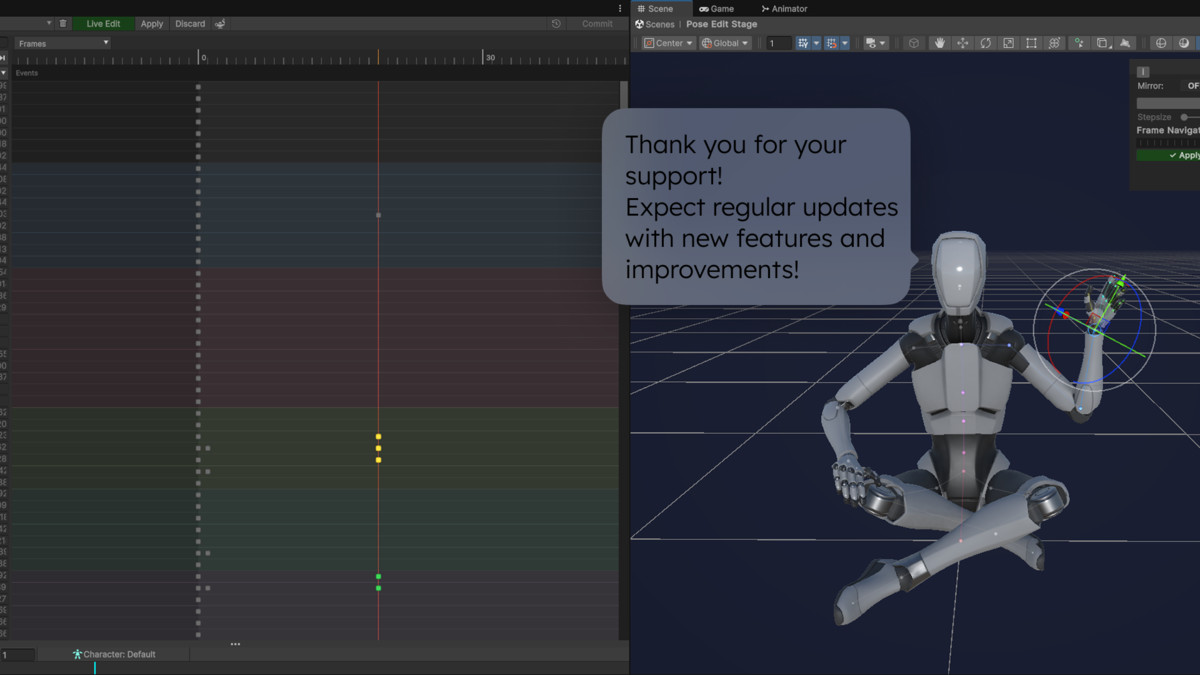The width and height of the screenshot is (1200, 675).
Task: Select the Rotate tool in Scene toolbar
Action: [985, 43]
